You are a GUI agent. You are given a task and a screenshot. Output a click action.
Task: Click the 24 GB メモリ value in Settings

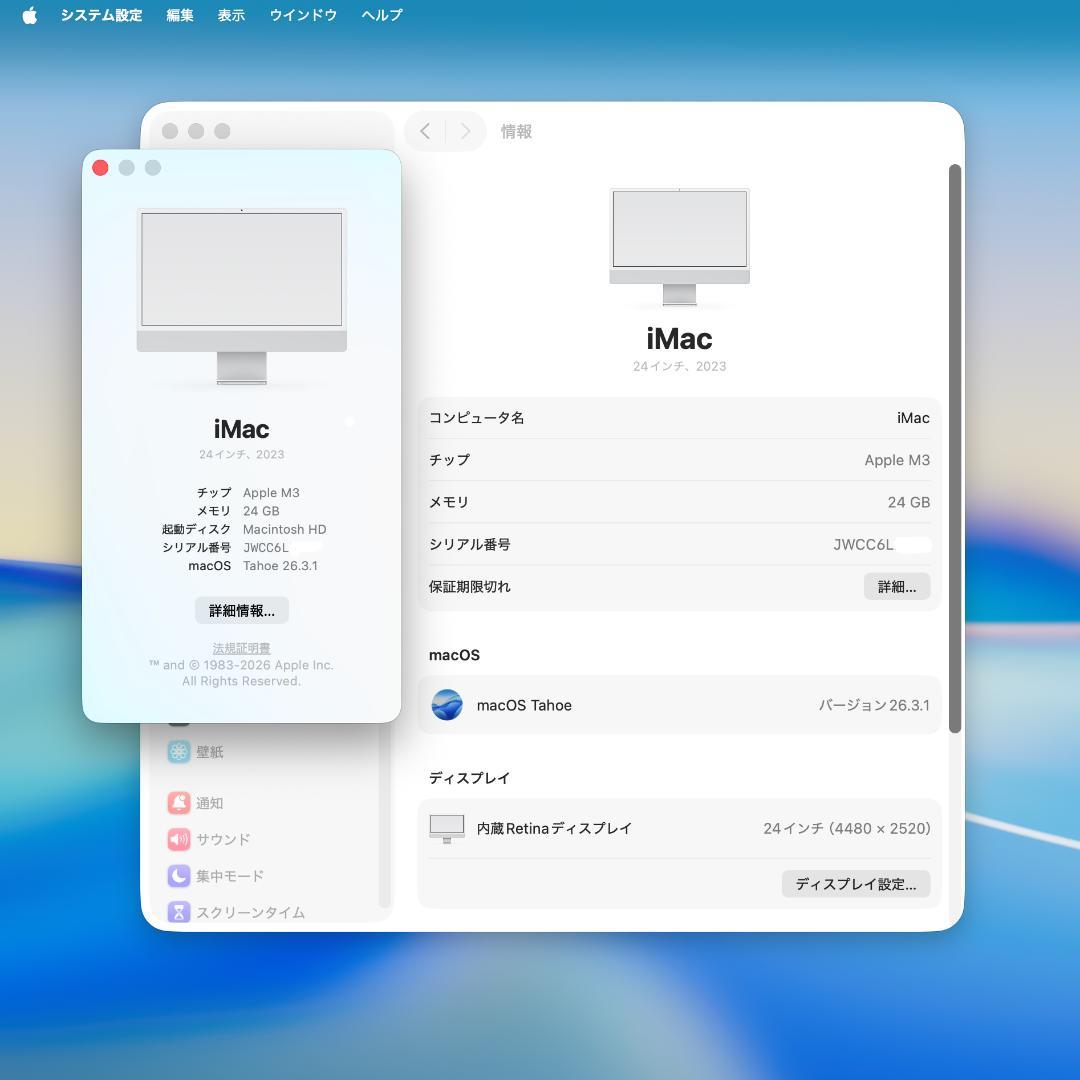(x=908, y=502)
